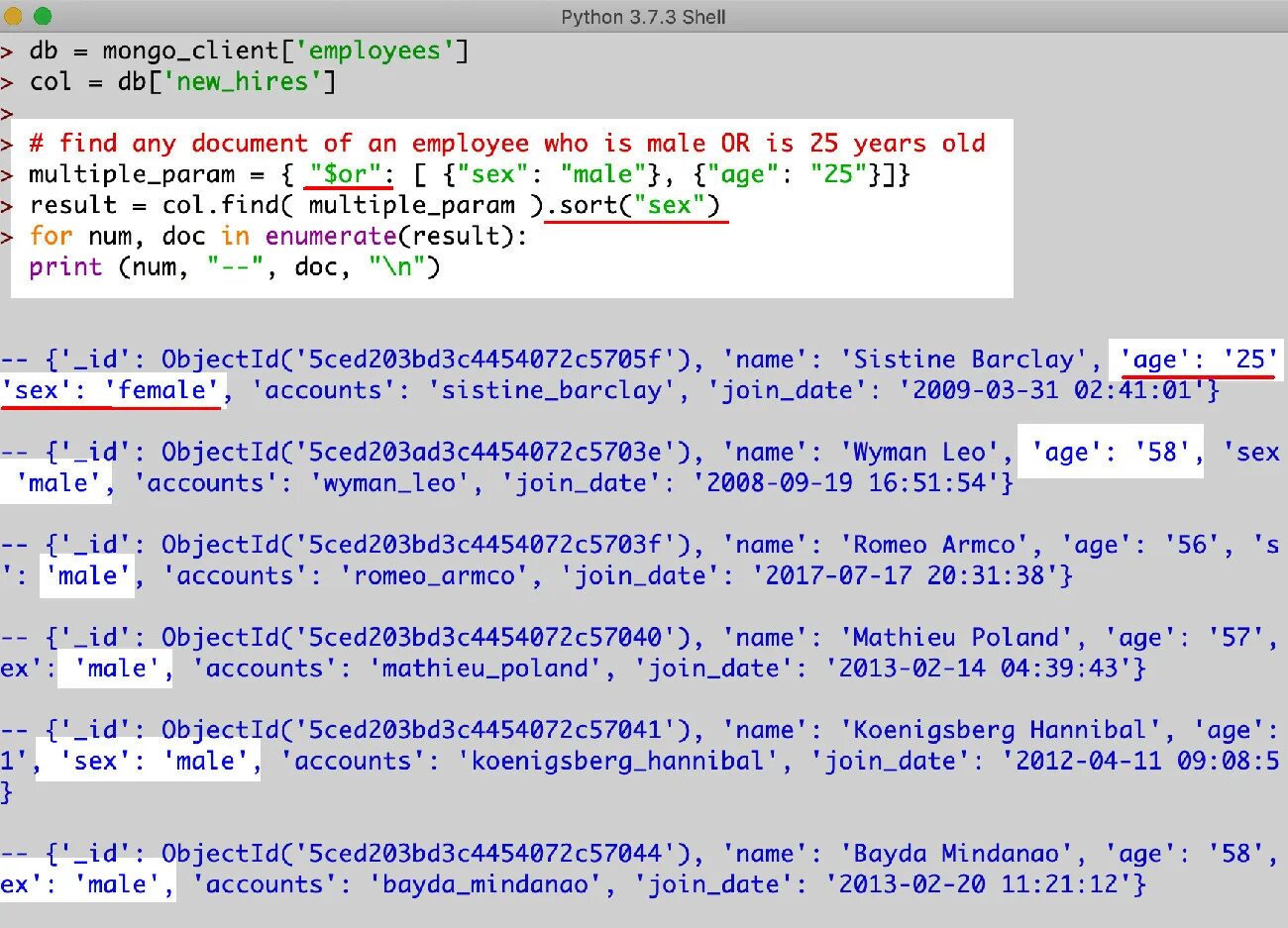The image size is (1288, 928).
Task: Click the enumerate keyword in the for loop
Action: coord(331,236)
